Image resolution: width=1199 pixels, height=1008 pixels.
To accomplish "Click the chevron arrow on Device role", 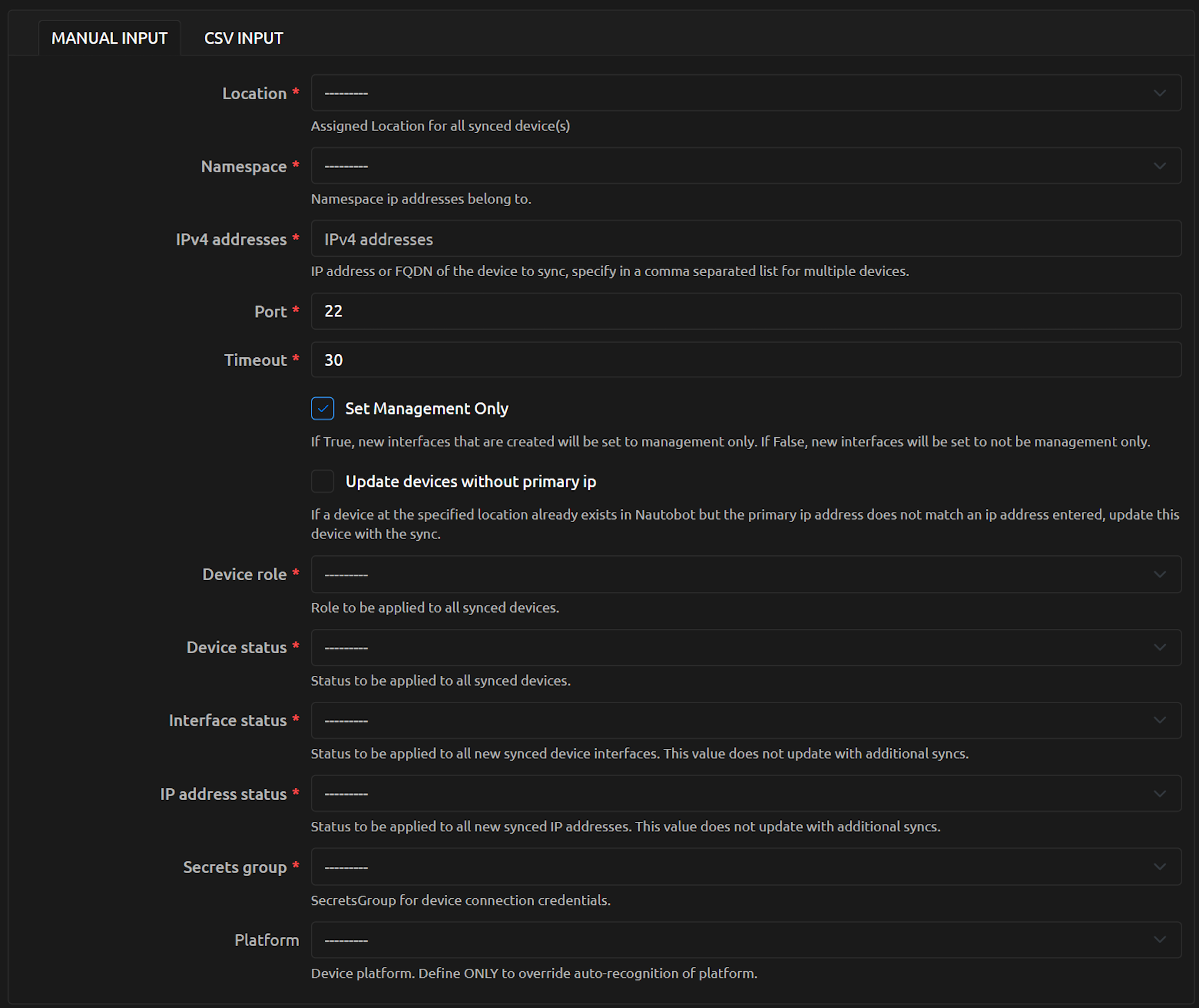I will [x=1160, y=575].
